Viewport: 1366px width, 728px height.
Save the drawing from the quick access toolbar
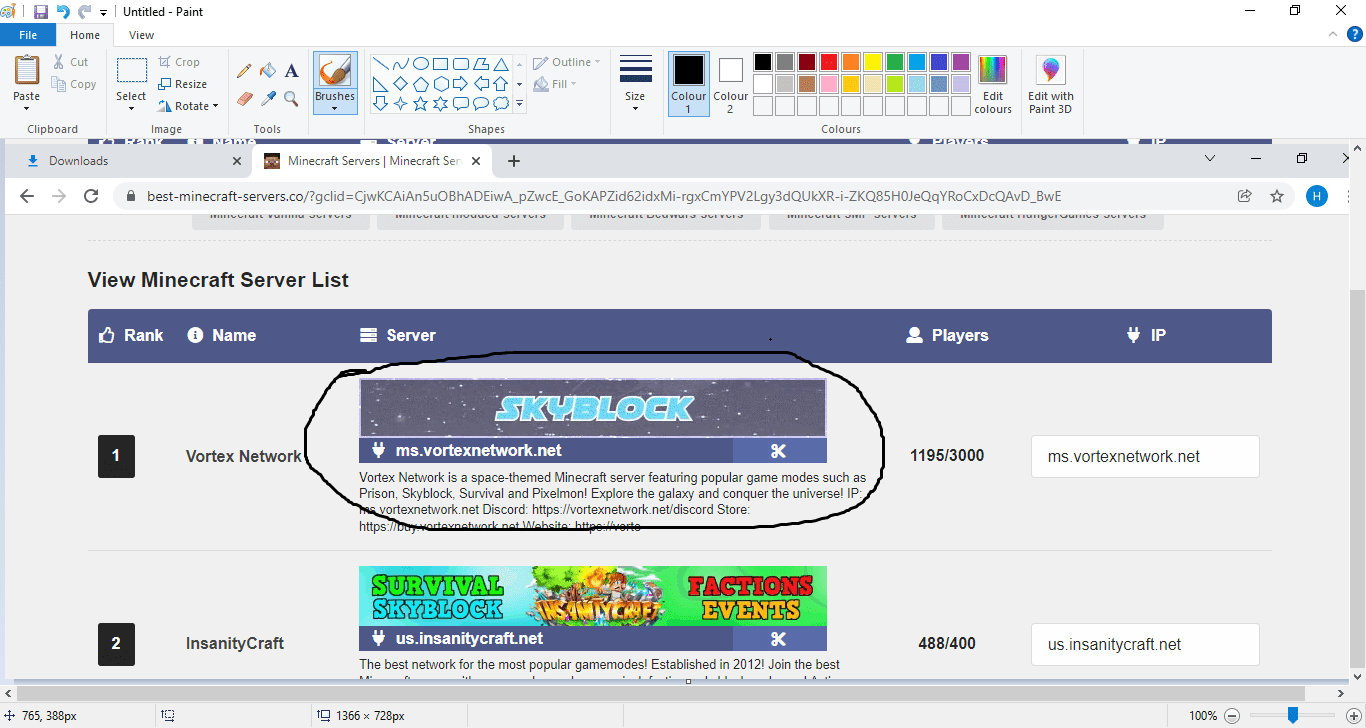point(41,12)
